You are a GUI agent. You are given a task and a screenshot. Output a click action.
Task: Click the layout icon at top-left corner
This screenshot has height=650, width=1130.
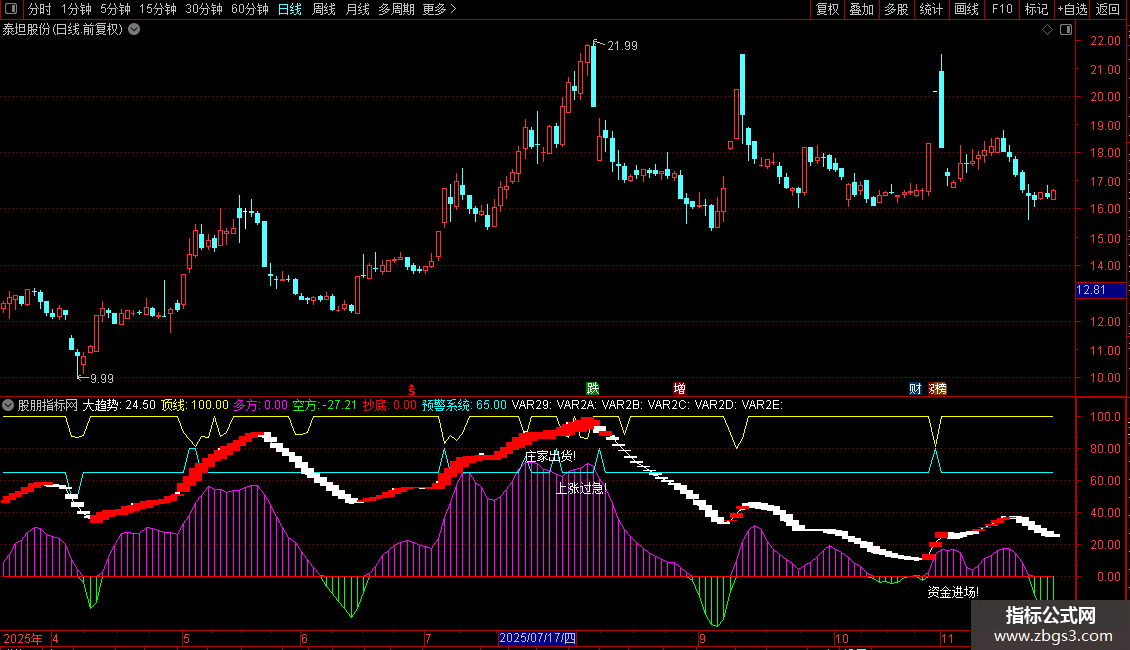pos(10,10)
